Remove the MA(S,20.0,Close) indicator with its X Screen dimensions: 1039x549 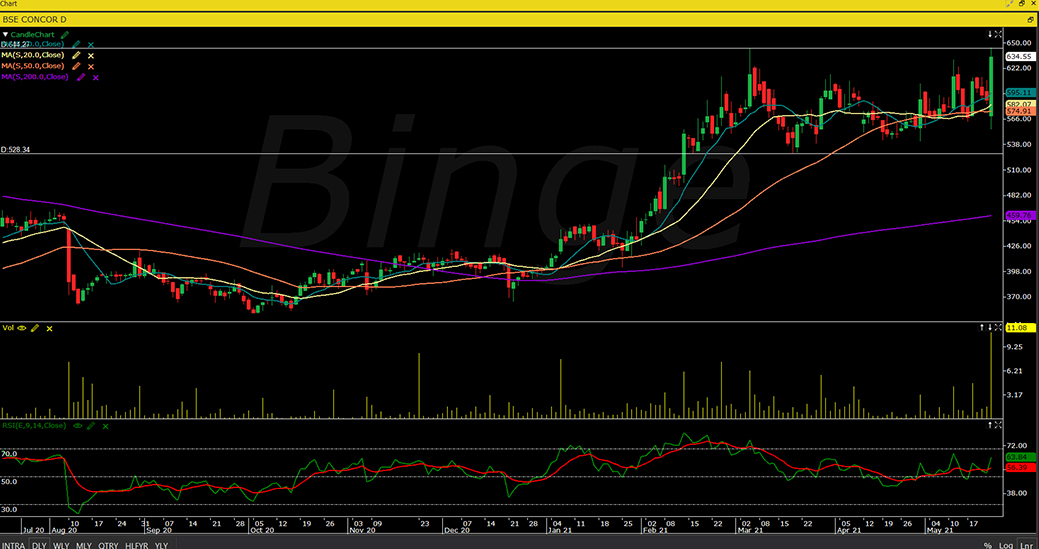pyautogui.click(x=91, y=56)
